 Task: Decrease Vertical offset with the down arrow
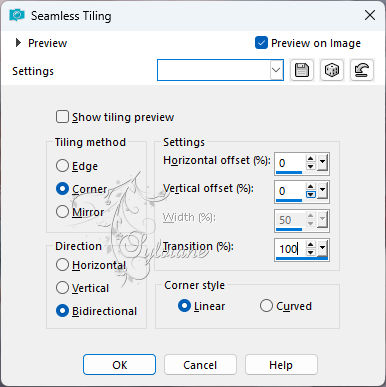point(311,195)
